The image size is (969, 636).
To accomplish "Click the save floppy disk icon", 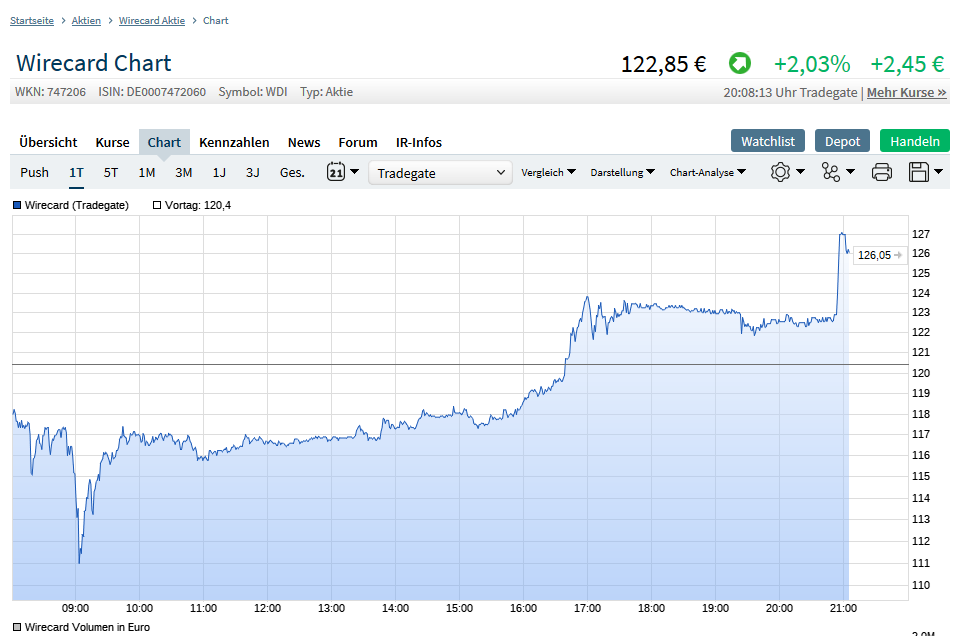I will pyautogui.click(x=919, y=172).
